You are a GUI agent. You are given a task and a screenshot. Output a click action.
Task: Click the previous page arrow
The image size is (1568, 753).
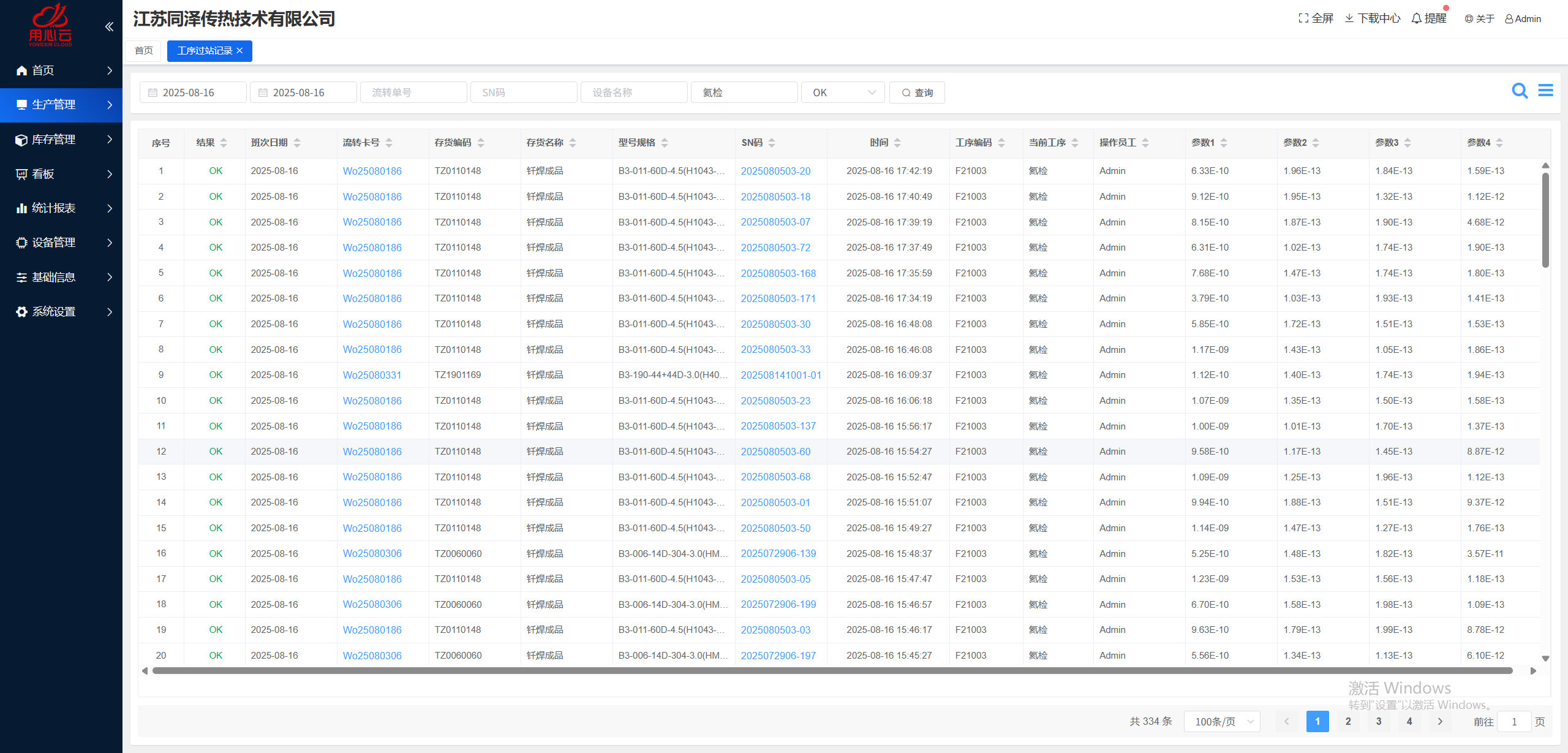(1287, 722)
